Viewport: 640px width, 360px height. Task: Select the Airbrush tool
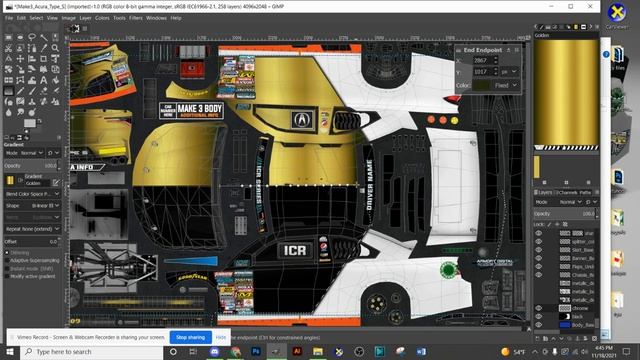[x=55, y=91]
